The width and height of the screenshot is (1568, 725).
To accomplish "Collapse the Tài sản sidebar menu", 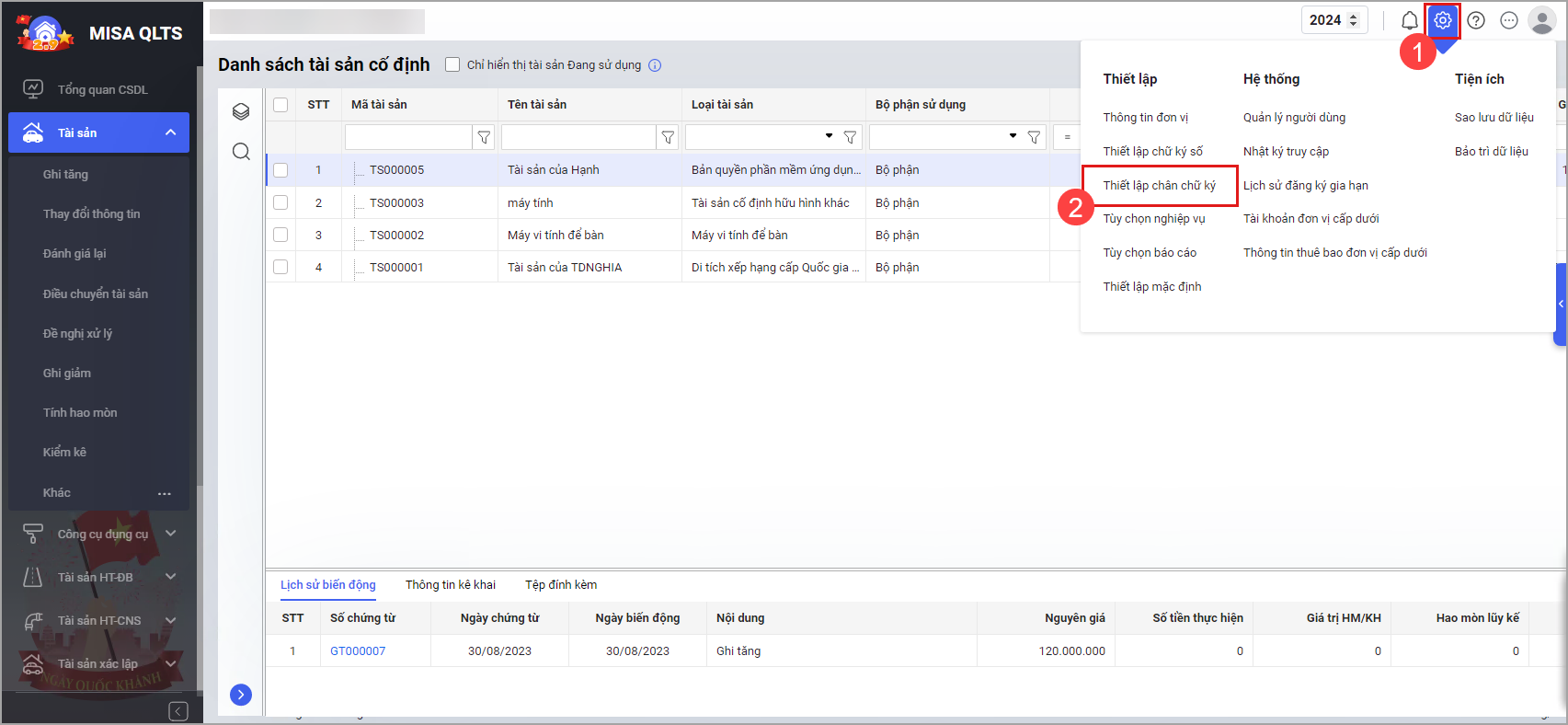I will point(170,132).
